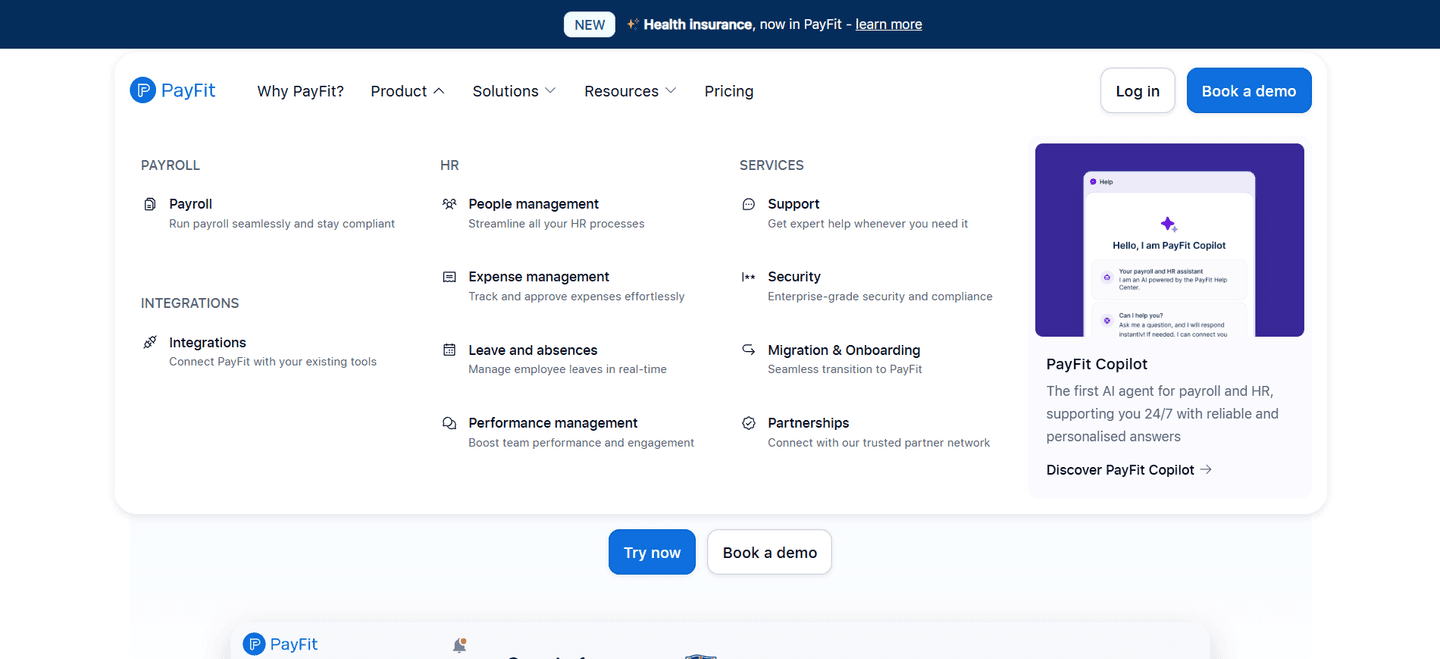
Task: Click the PayFit logo in the bottom preview
Action: click(281, 644)
